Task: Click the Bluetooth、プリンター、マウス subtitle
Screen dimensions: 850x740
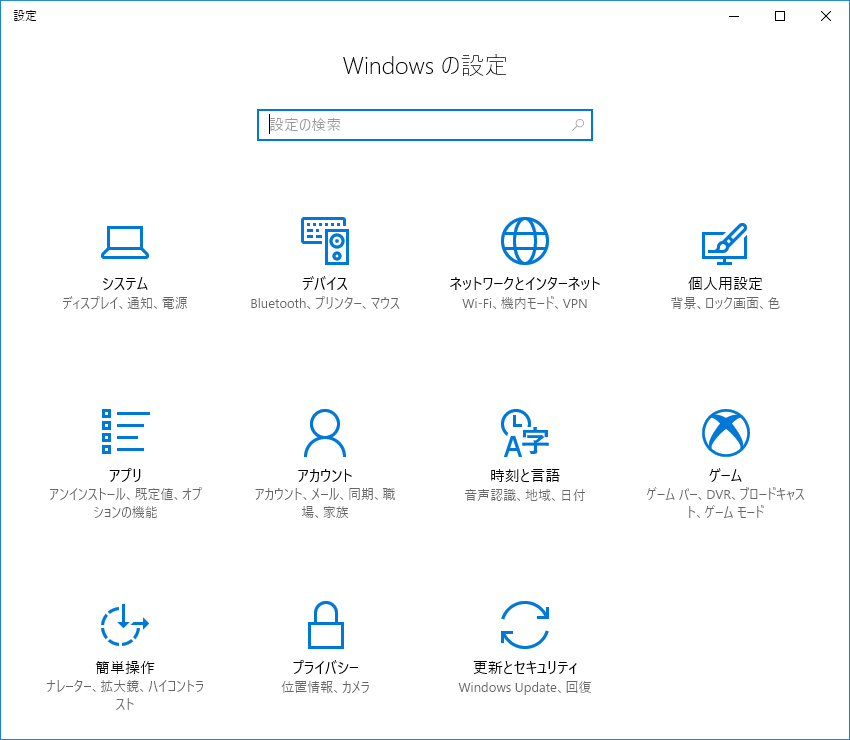Action: (325, 303)
